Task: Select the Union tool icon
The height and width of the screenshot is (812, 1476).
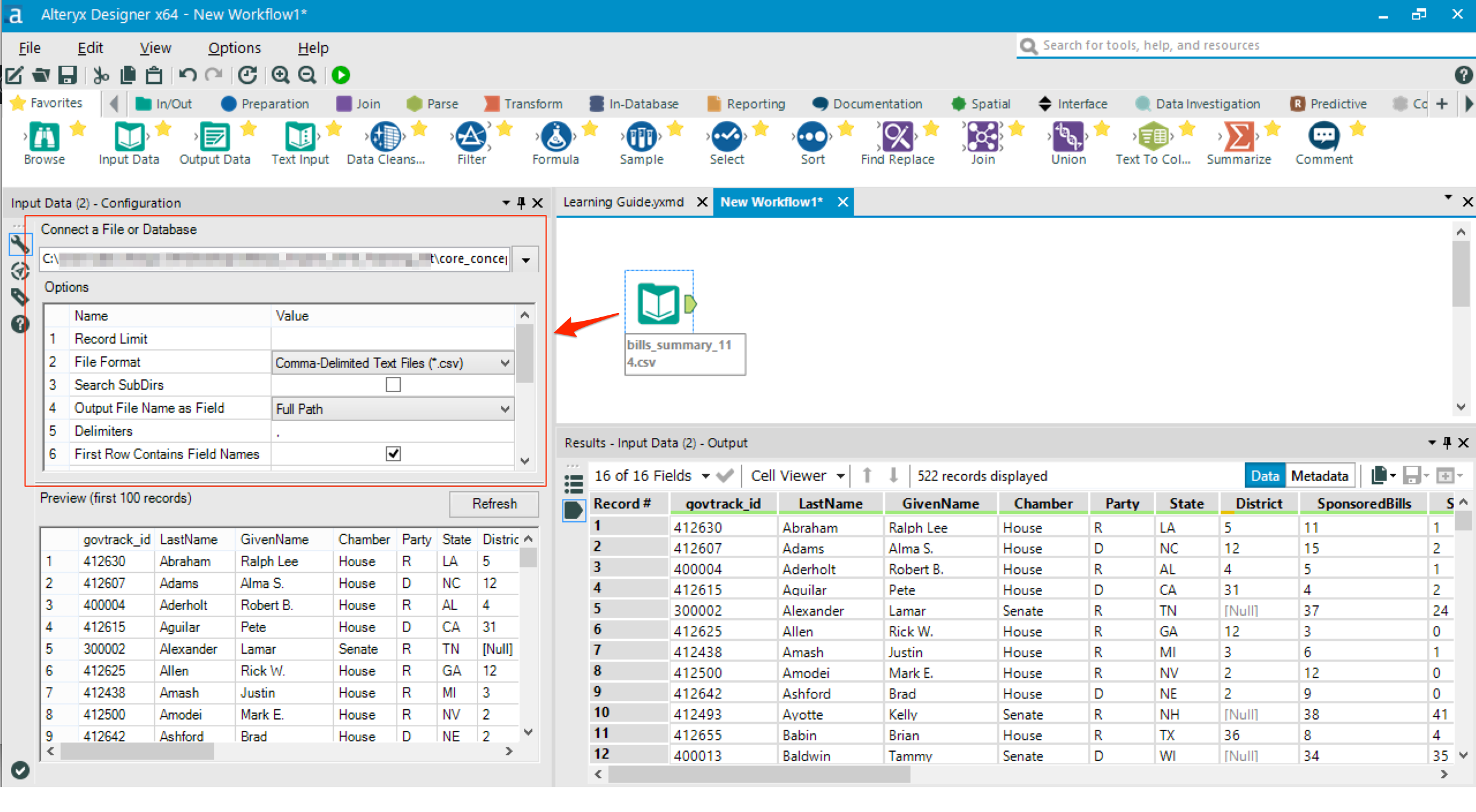Action: (1068, 137)
